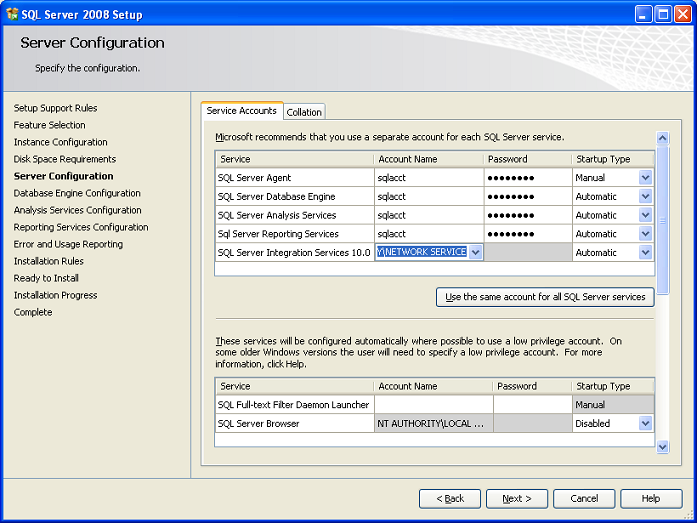Click 'Reporting Services Configuration' in the step list
The width and height of the screenshot is (697, 523).
tap(81, 227)
